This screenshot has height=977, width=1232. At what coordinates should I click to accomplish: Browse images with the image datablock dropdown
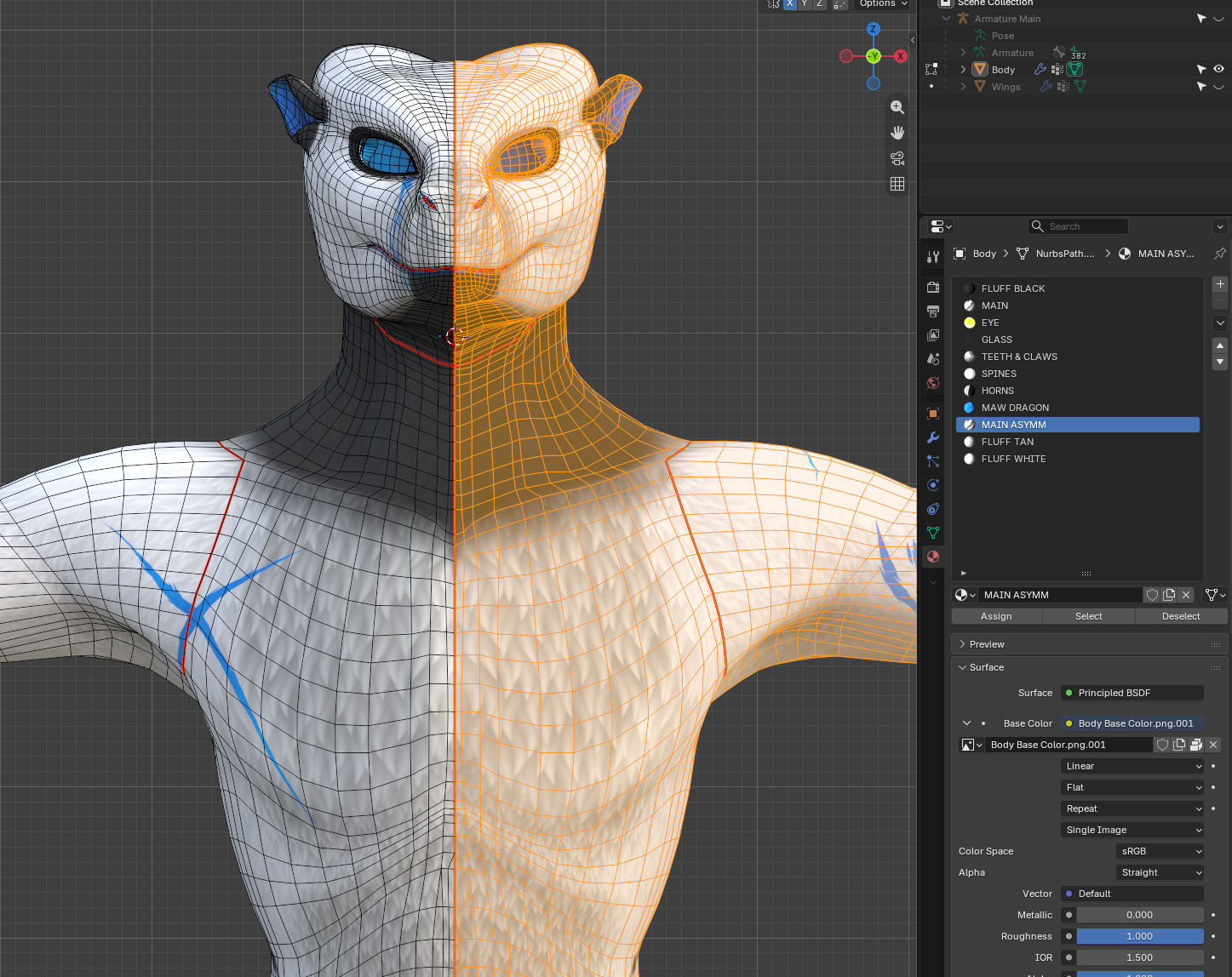pos(971,745)
